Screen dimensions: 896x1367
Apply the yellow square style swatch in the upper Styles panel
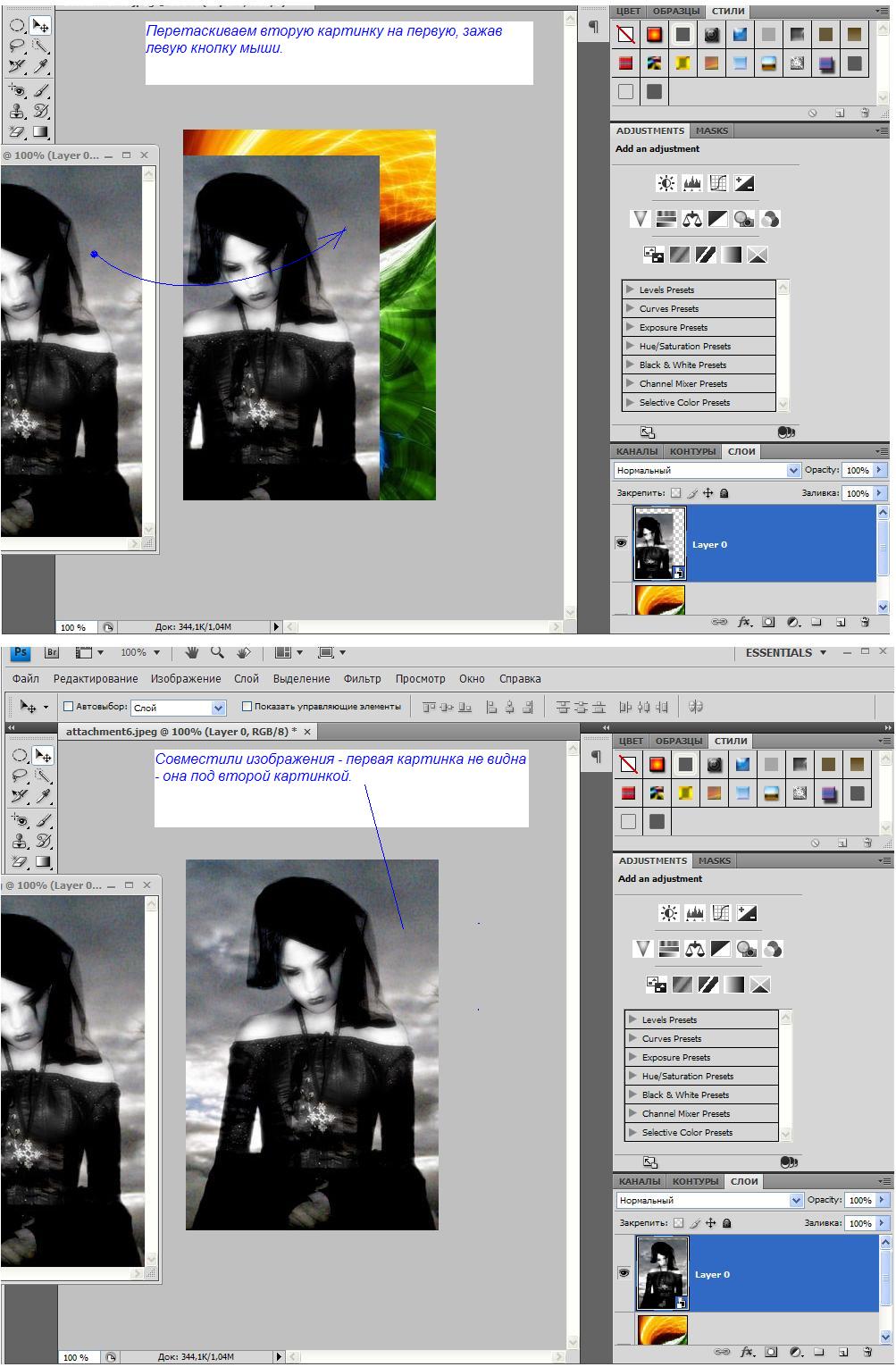[x=683, y=63]
